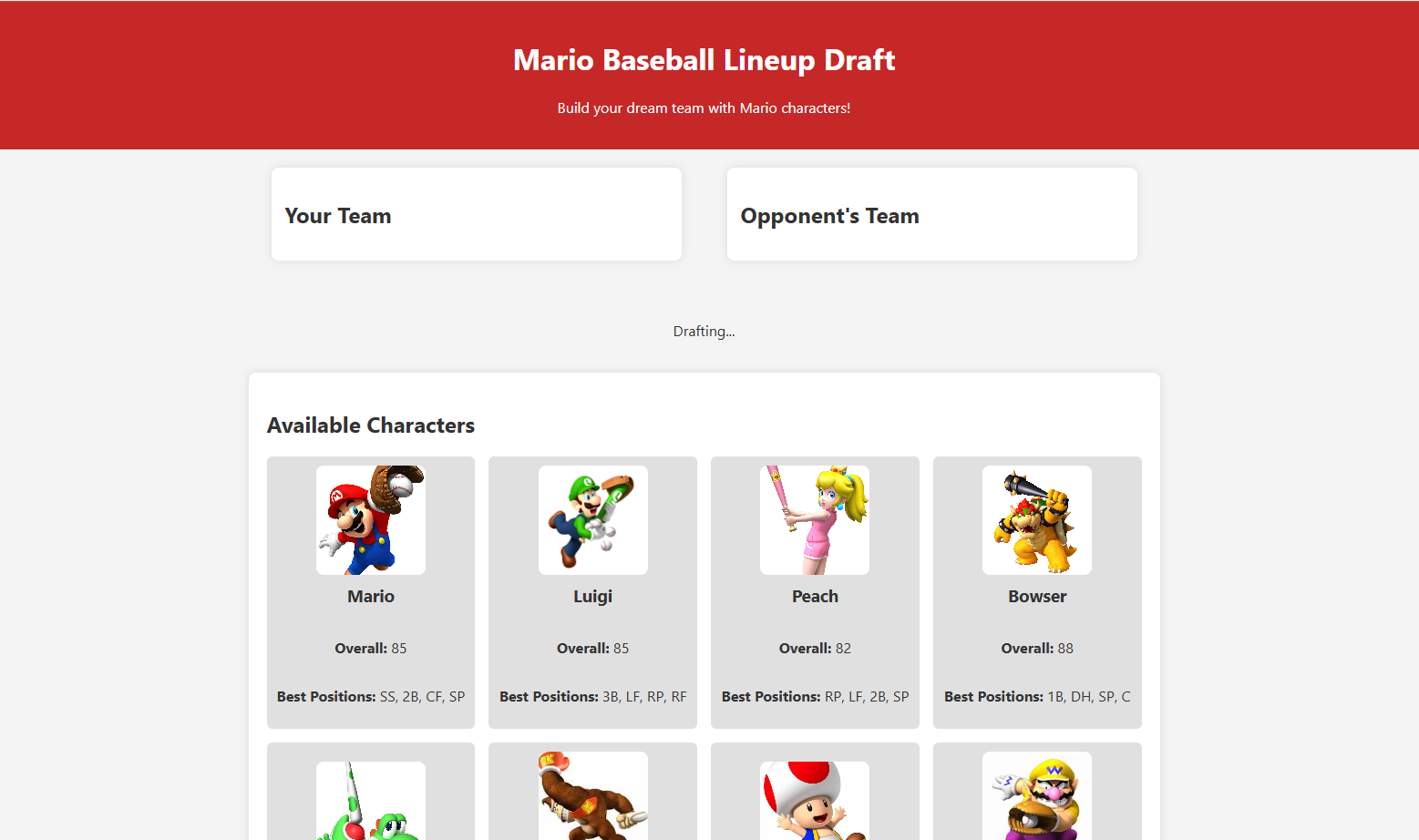Click the Drafting status text
This screenshot has width=1419, height=840.
click(x=704, y=332)
